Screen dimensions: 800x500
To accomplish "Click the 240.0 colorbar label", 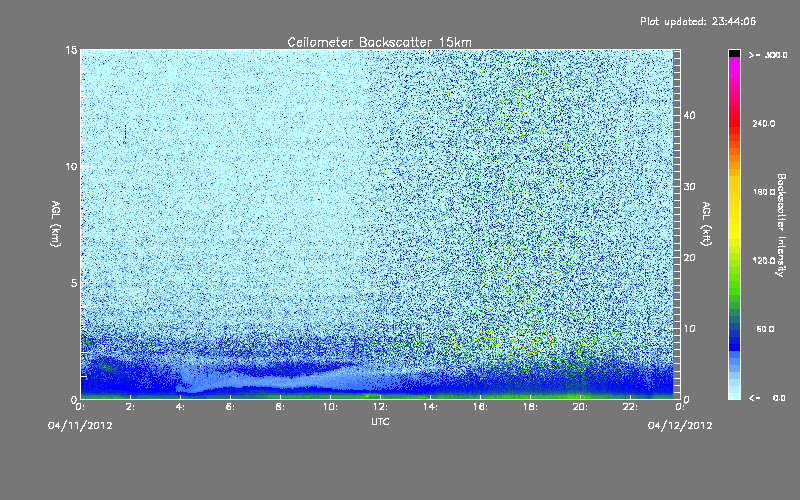I will click(764, 123).
